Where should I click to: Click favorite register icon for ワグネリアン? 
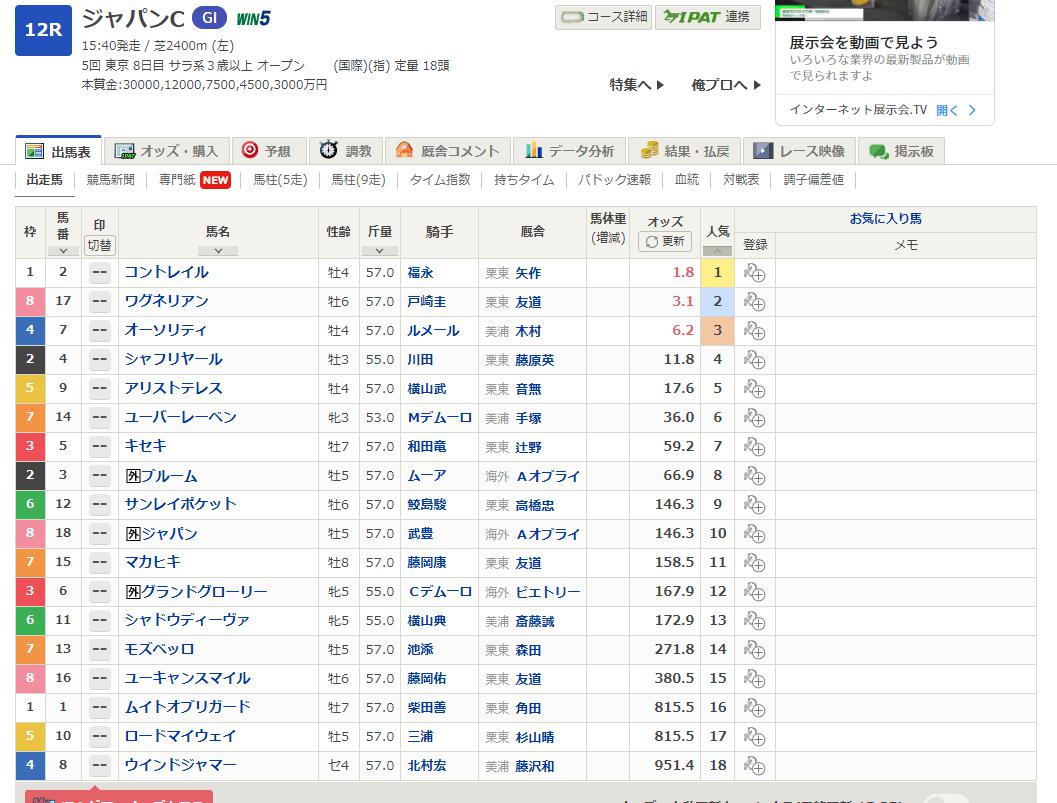pos(754,302)
